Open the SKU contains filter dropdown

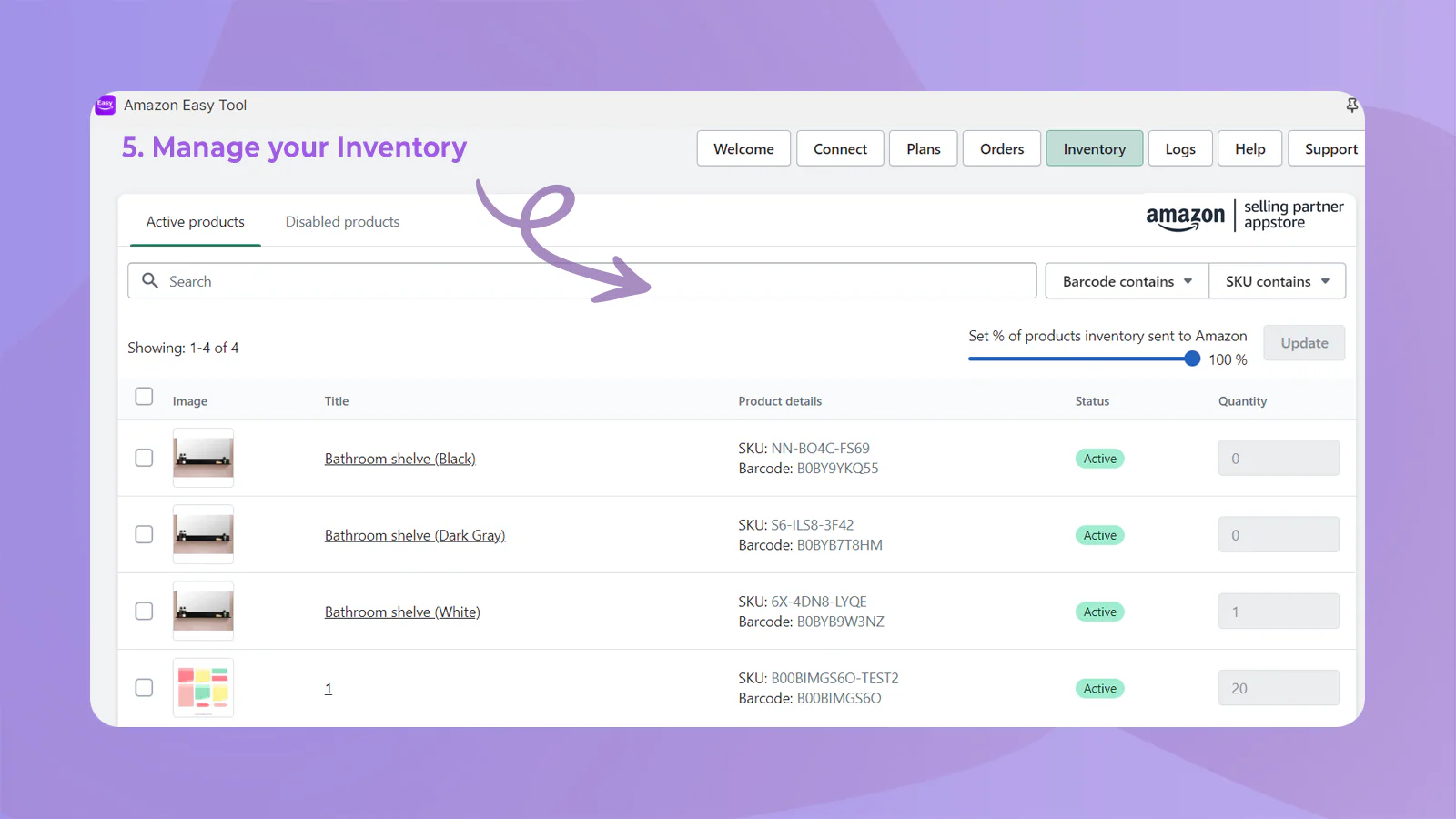point(1277,281)
